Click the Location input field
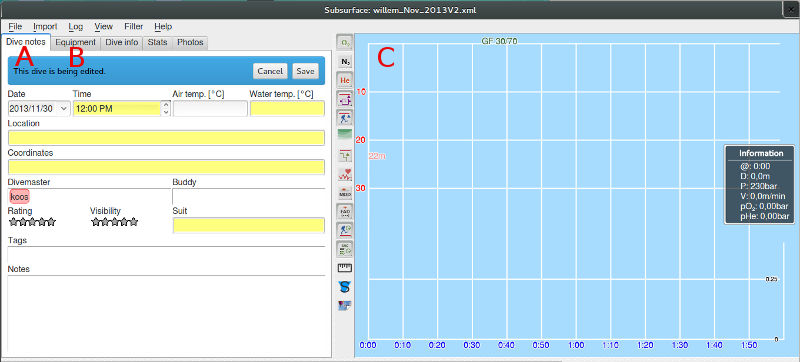Viewport: 800px width, 362px height. (166, 138)
